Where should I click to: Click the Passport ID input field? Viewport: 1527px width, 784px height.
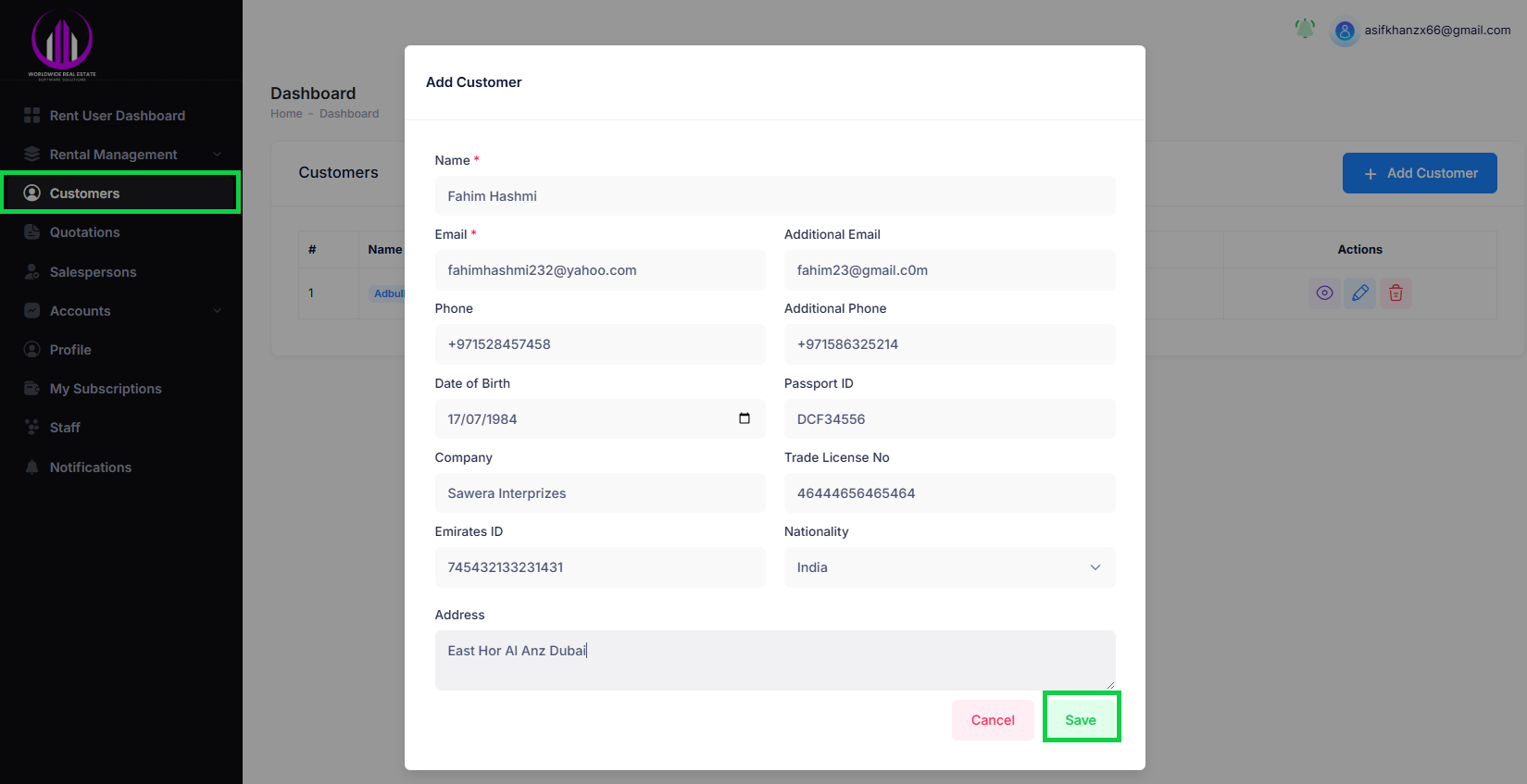pyautogui.click(x=949, y=419)
